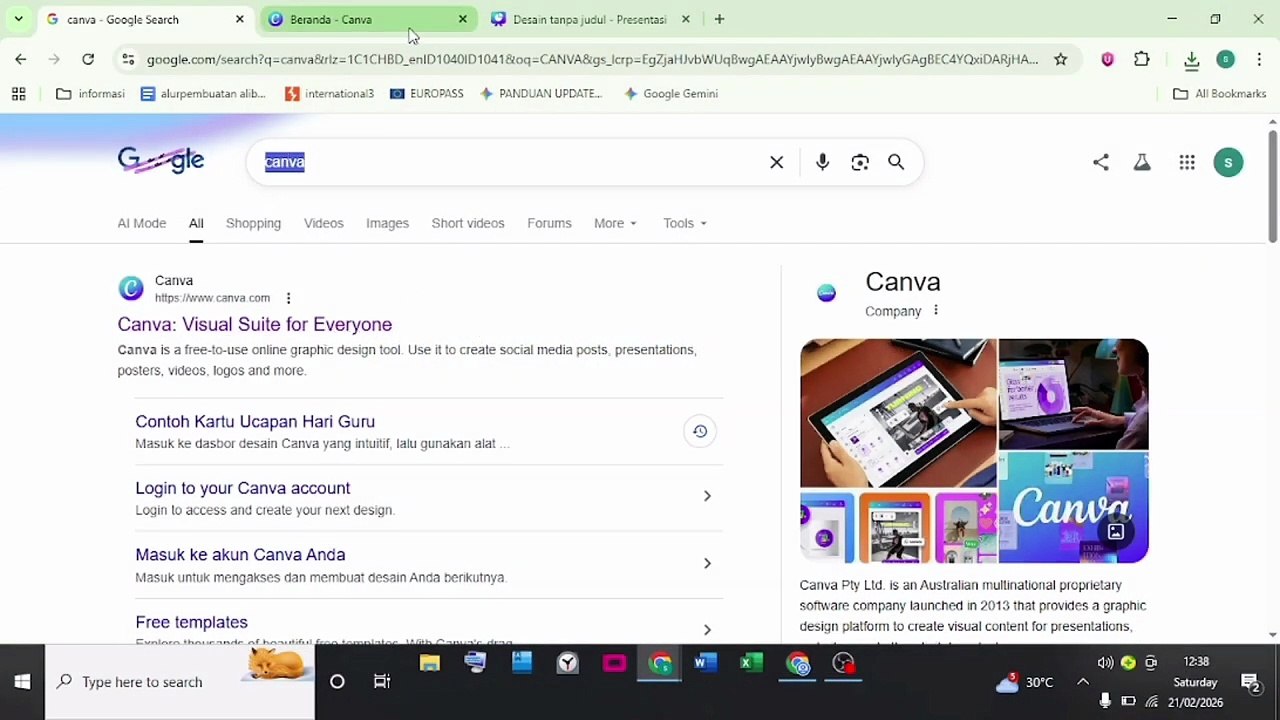This screenshot has width=1280, height=720.
Task: Open the Chrome profile avatar in toolbar
Action: pos(1225,59)
